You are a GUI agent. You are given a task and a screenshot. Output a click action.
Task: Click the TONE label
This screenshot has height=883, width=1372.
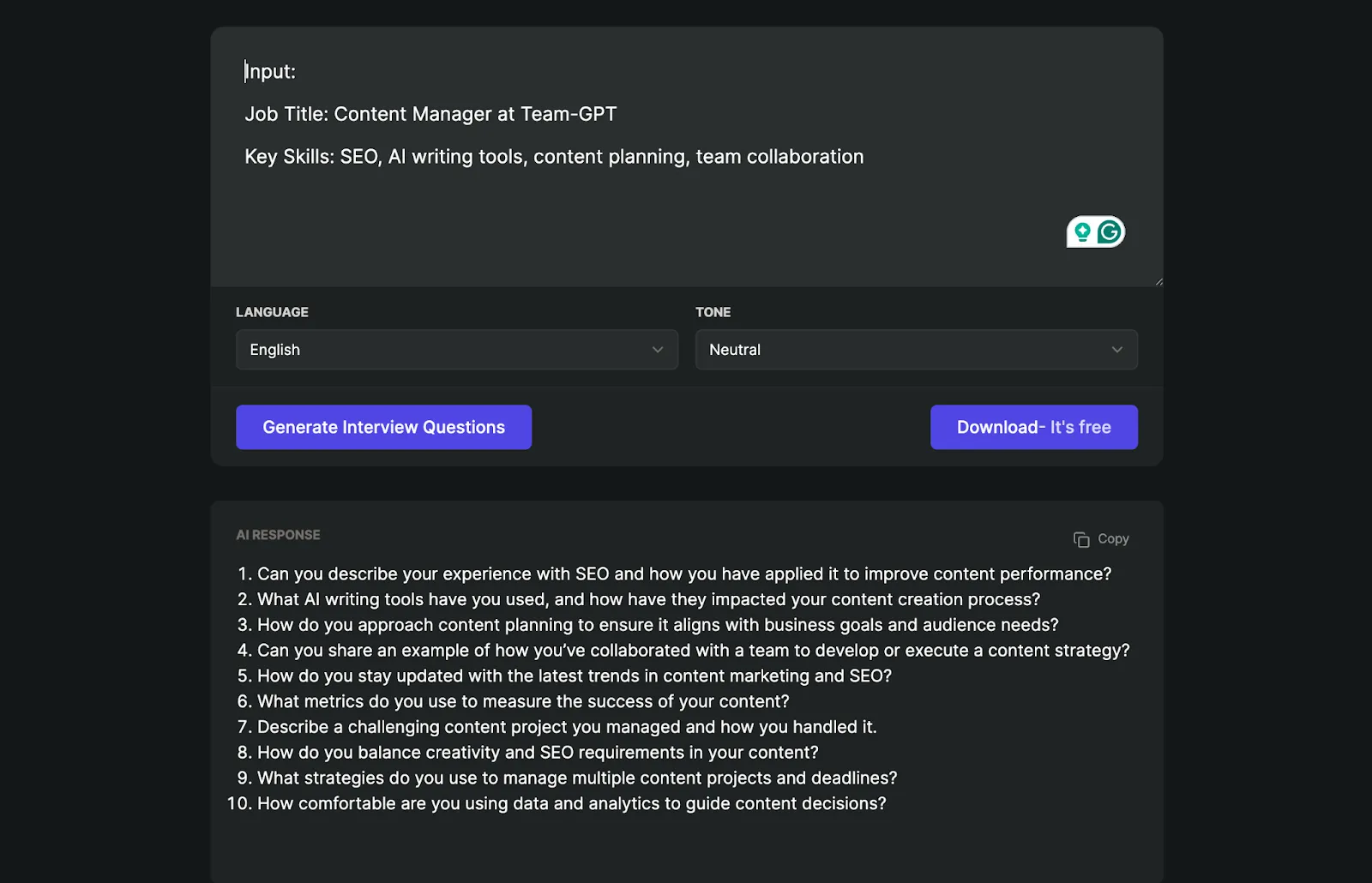pyautogui.click(x=713, y=312)
